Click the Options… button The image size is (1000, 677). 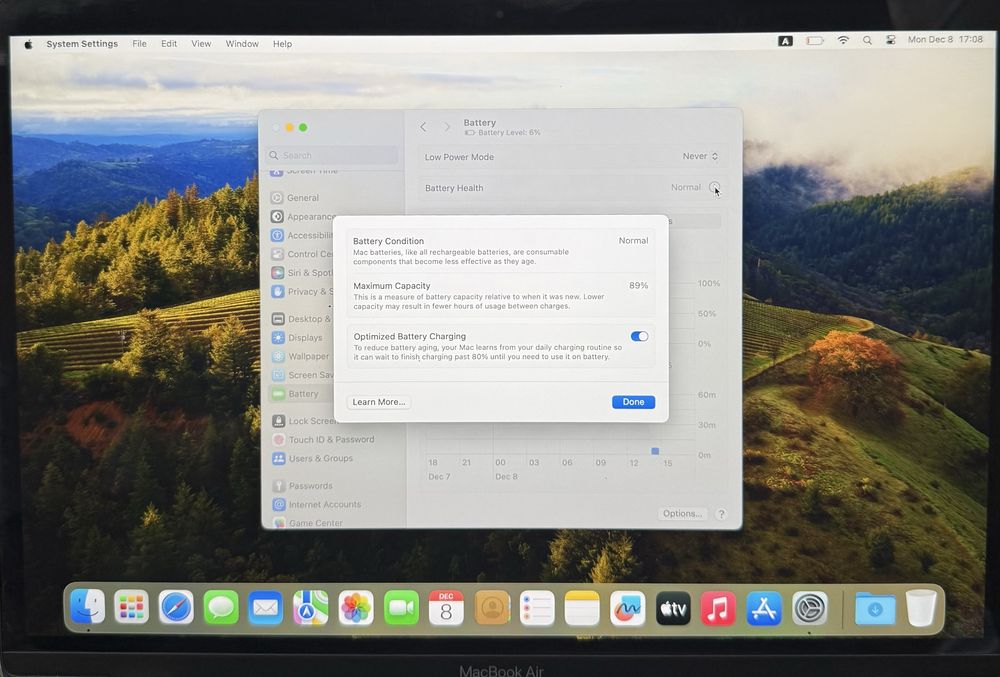coord(682,514)
